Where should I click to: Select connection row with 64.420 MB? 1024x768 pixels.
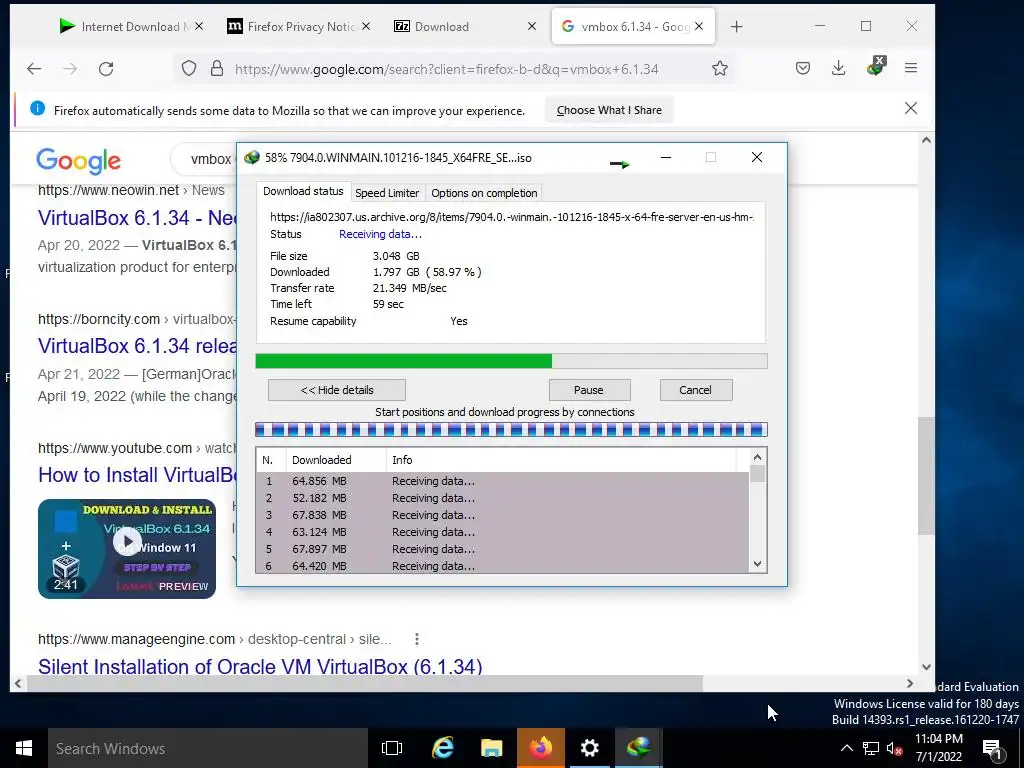(x=503, y=566)
